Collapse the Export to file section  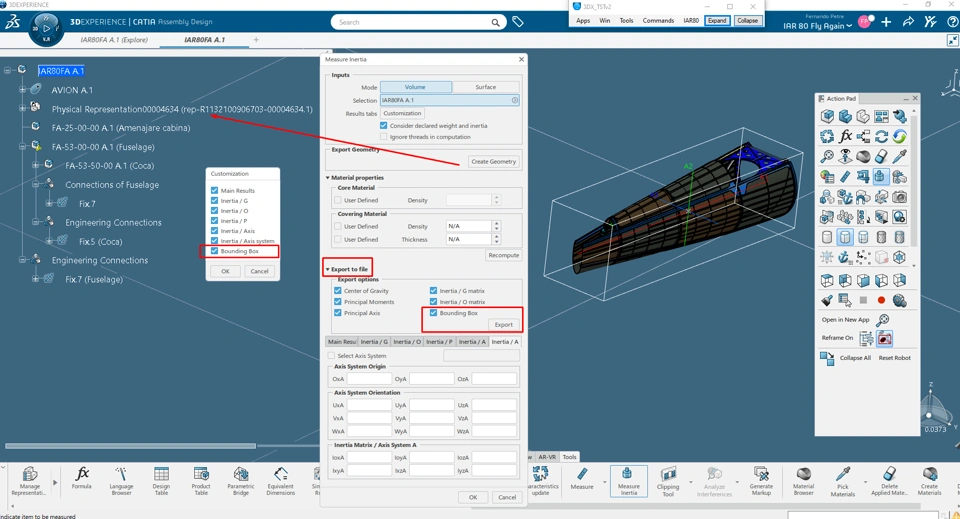(328, 269)
